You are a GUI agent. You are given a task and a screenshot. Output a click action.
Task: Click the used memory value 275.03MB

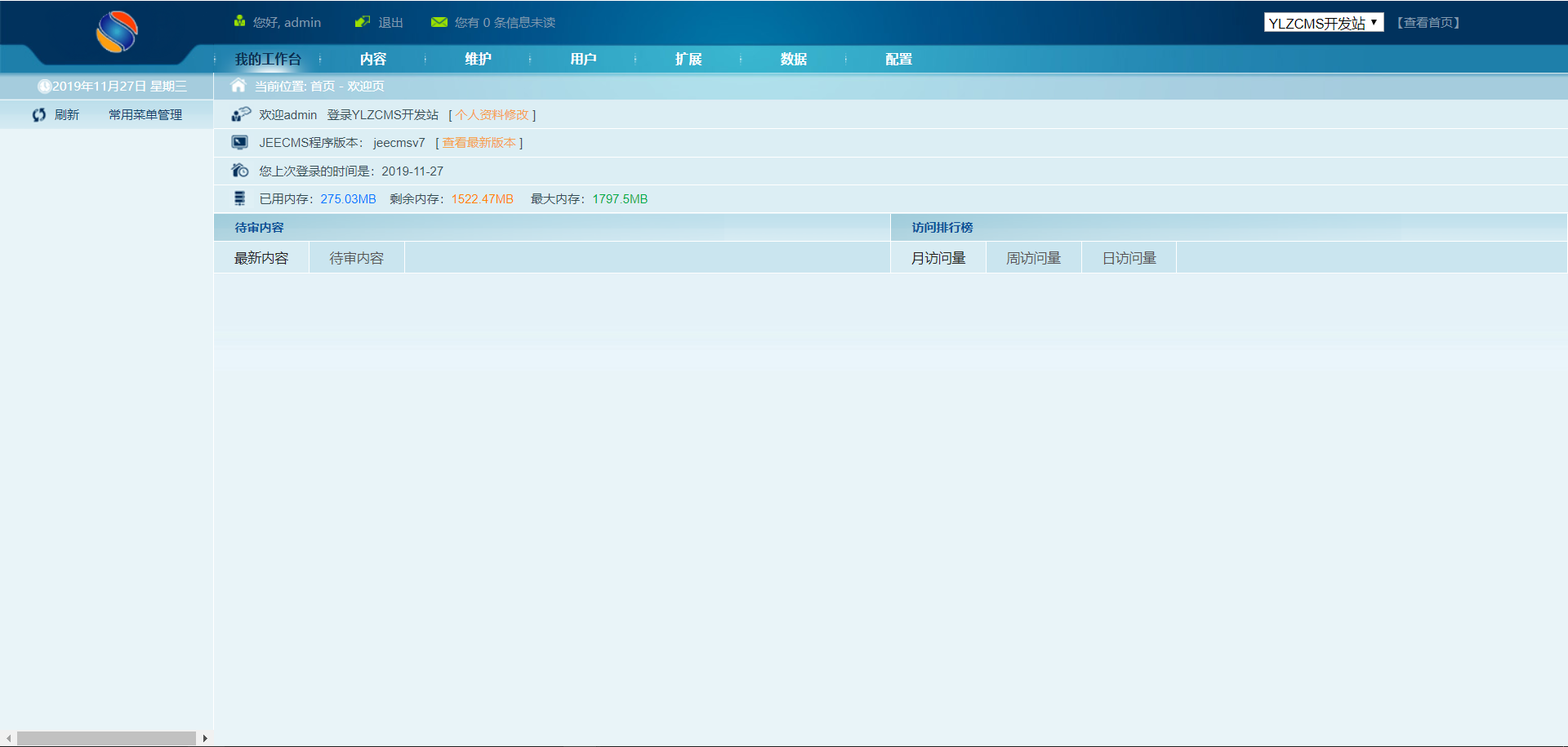[348, 199]
